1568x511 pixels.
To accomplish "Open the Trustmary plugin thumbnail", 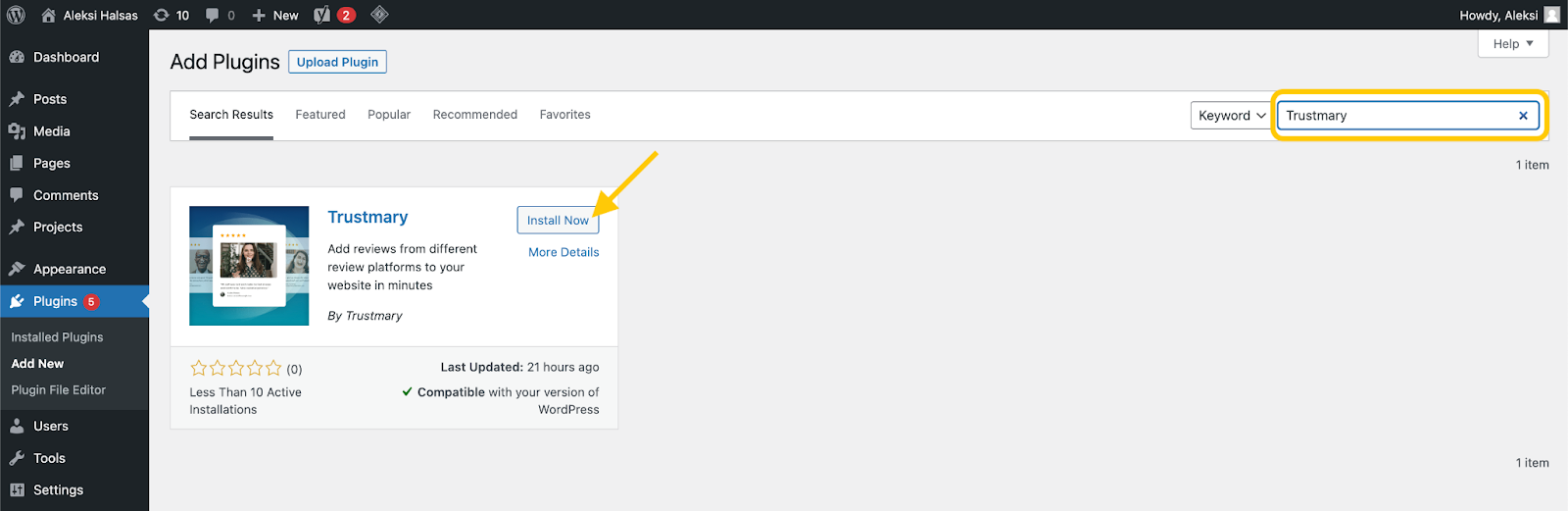I will click(x=249, y=266).
